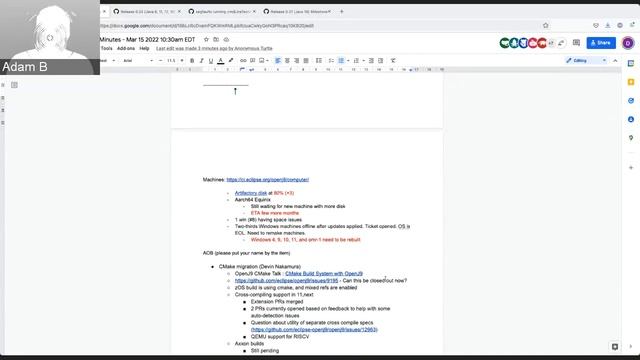
Task: Toggle italic formatting in toolbar
Action: (x=202, y=60)
